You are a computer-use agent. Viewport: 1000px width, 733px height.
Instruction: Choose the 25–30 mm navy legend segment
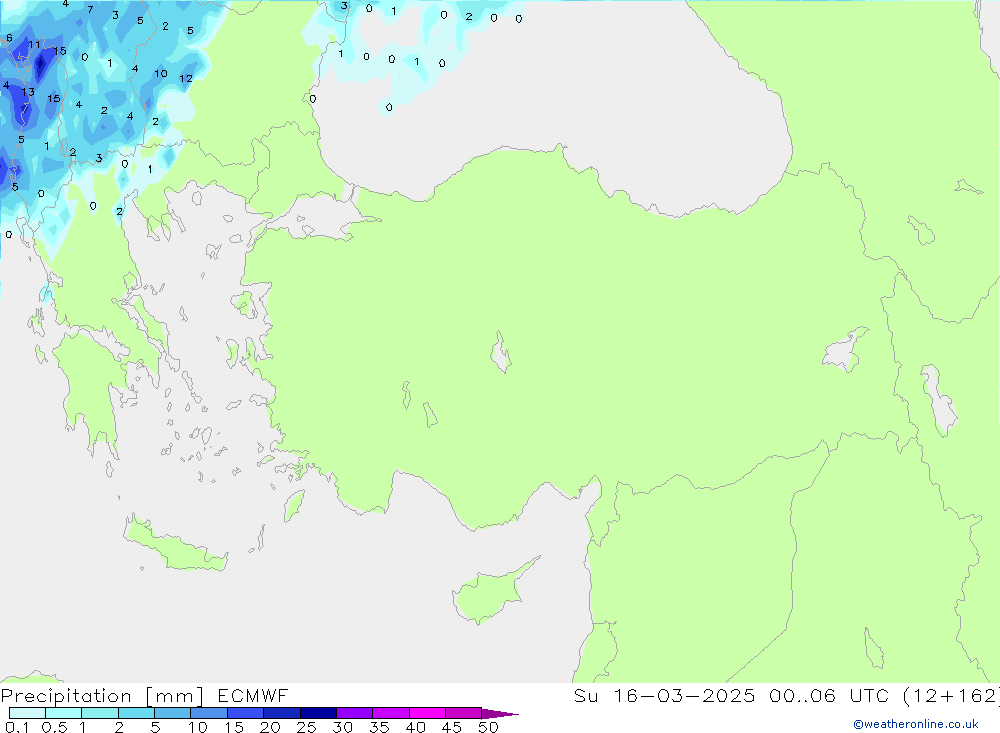[x=318, y=713]
